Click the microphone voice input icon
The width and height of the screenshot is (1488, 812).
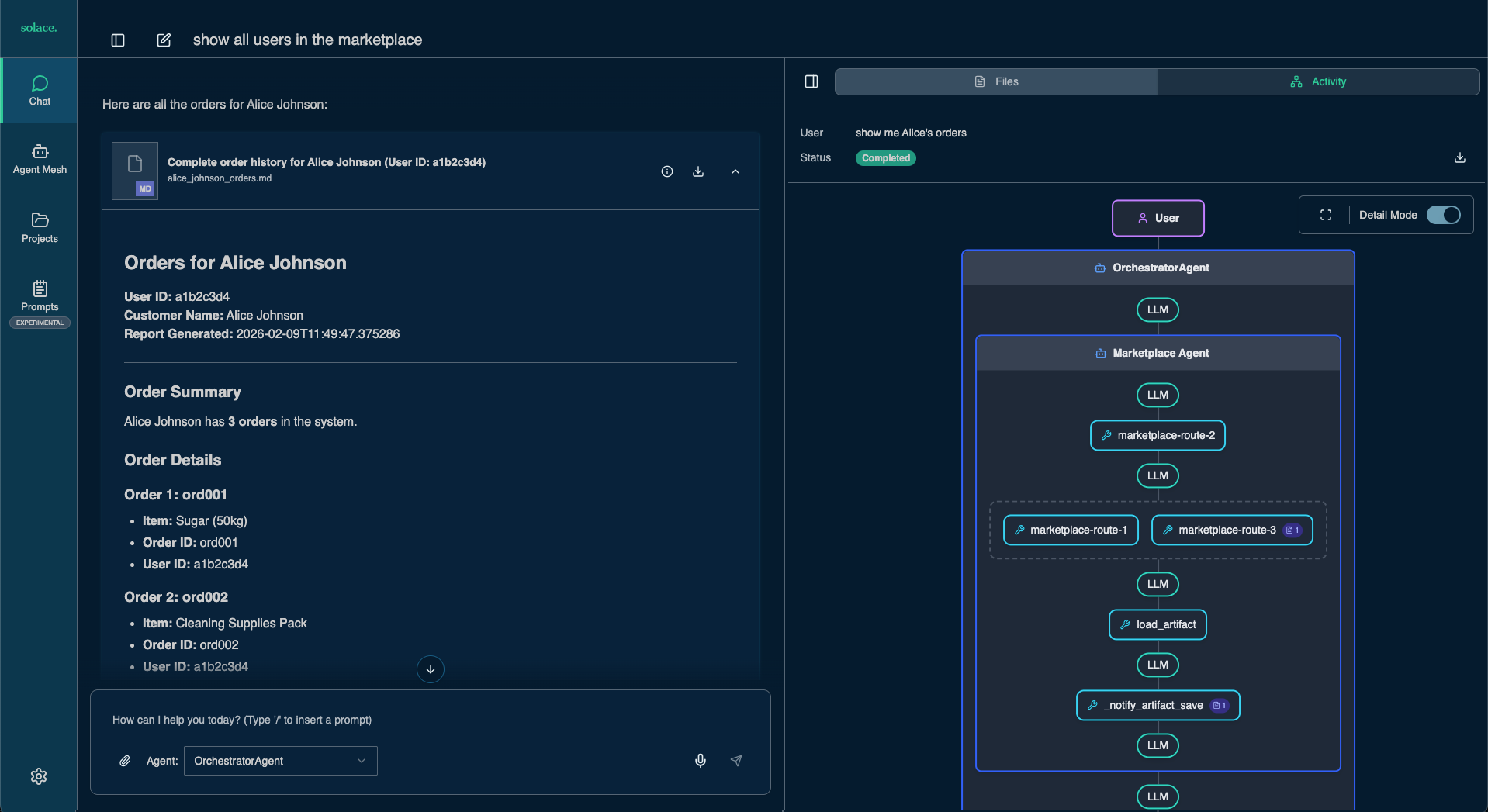coord(701,761)
